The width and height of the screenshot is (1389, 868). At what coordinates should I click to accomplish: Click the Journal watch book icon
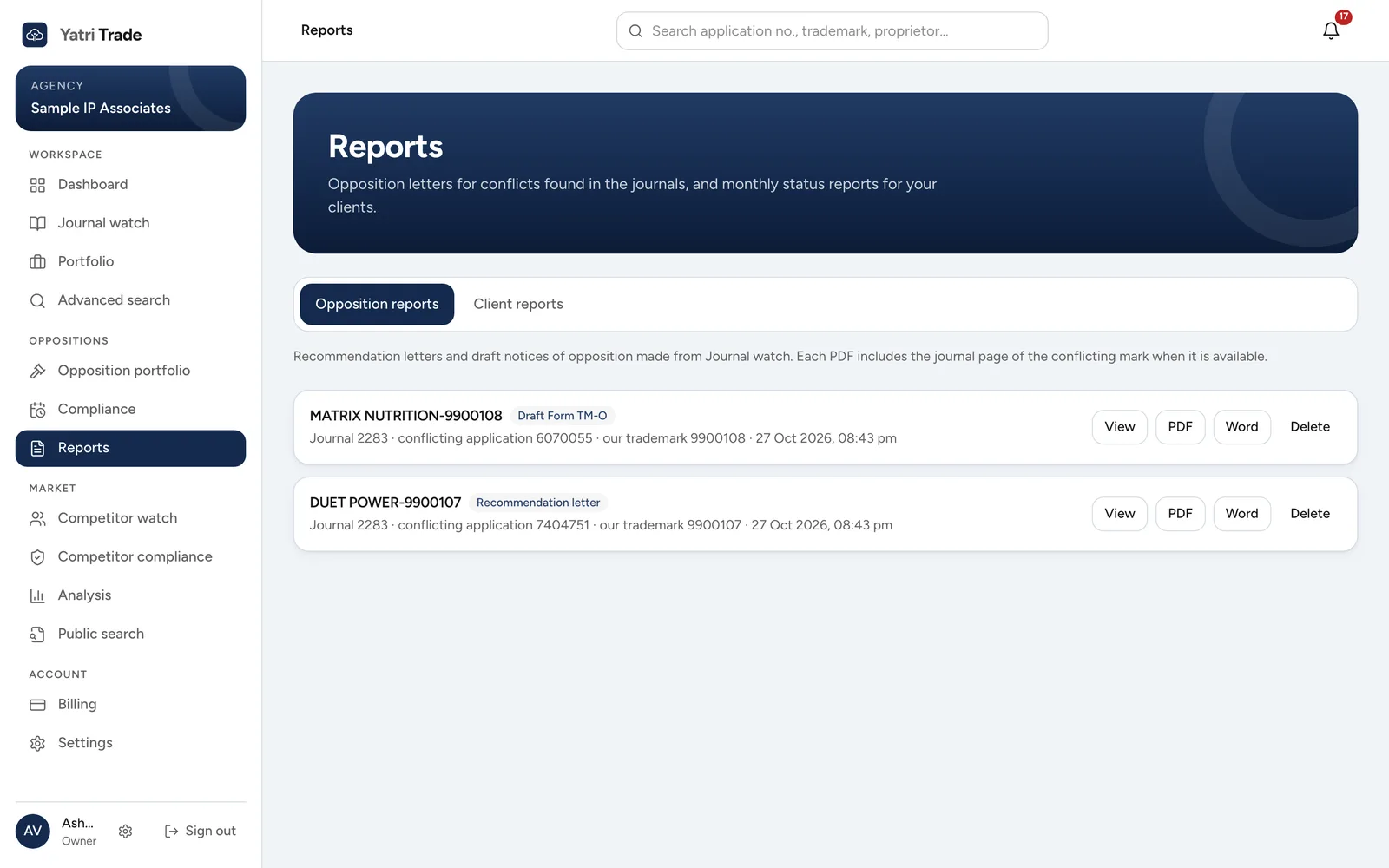coord(37,223)
